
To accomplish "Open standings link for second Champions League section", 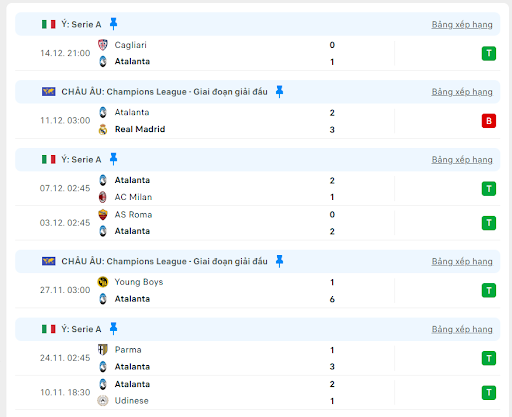I will (x=462, y=261).
